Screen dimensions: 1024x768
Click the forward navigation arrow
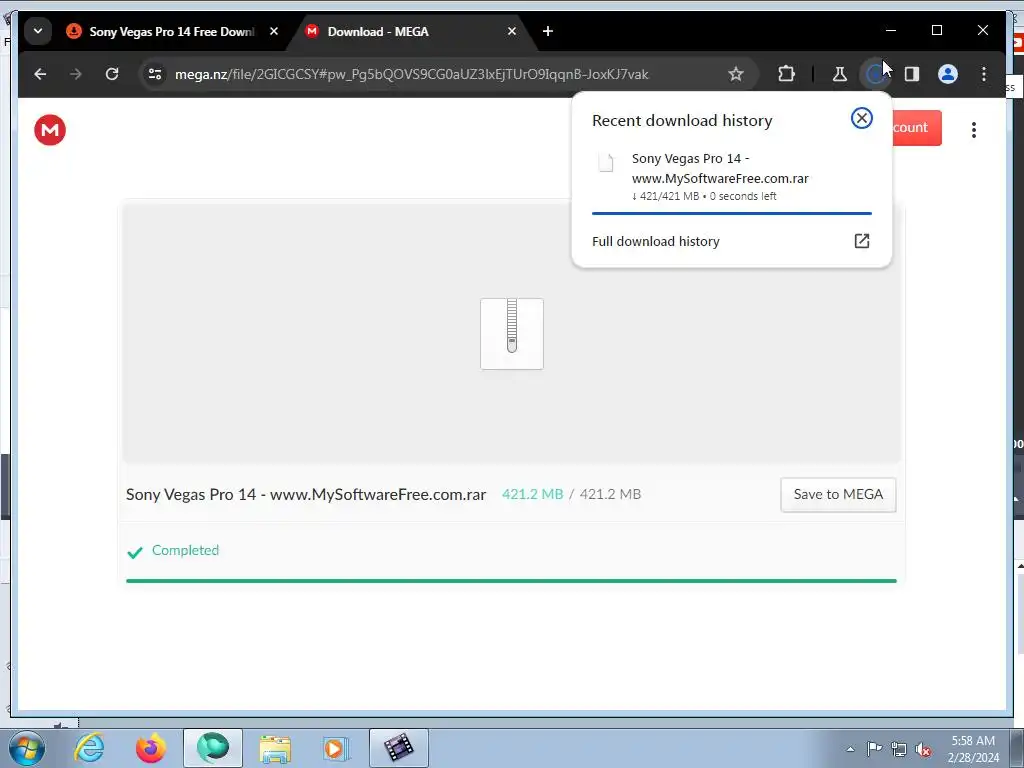point(76,74)
